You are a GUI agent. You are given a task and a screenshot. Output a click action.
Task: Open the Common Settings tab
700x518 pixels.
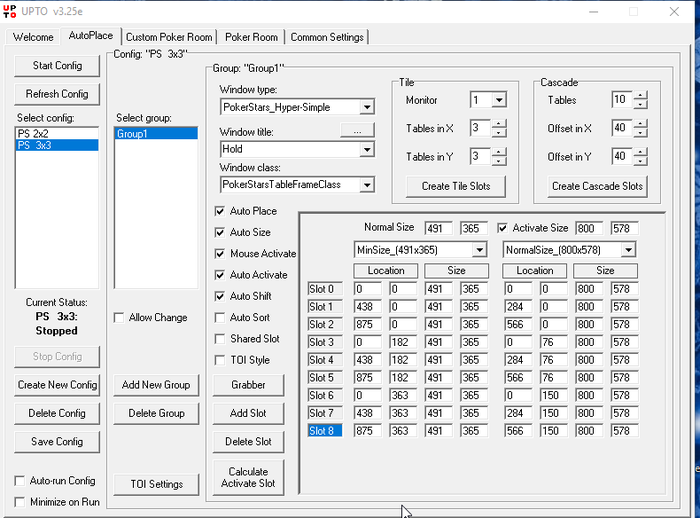point(327,37)
